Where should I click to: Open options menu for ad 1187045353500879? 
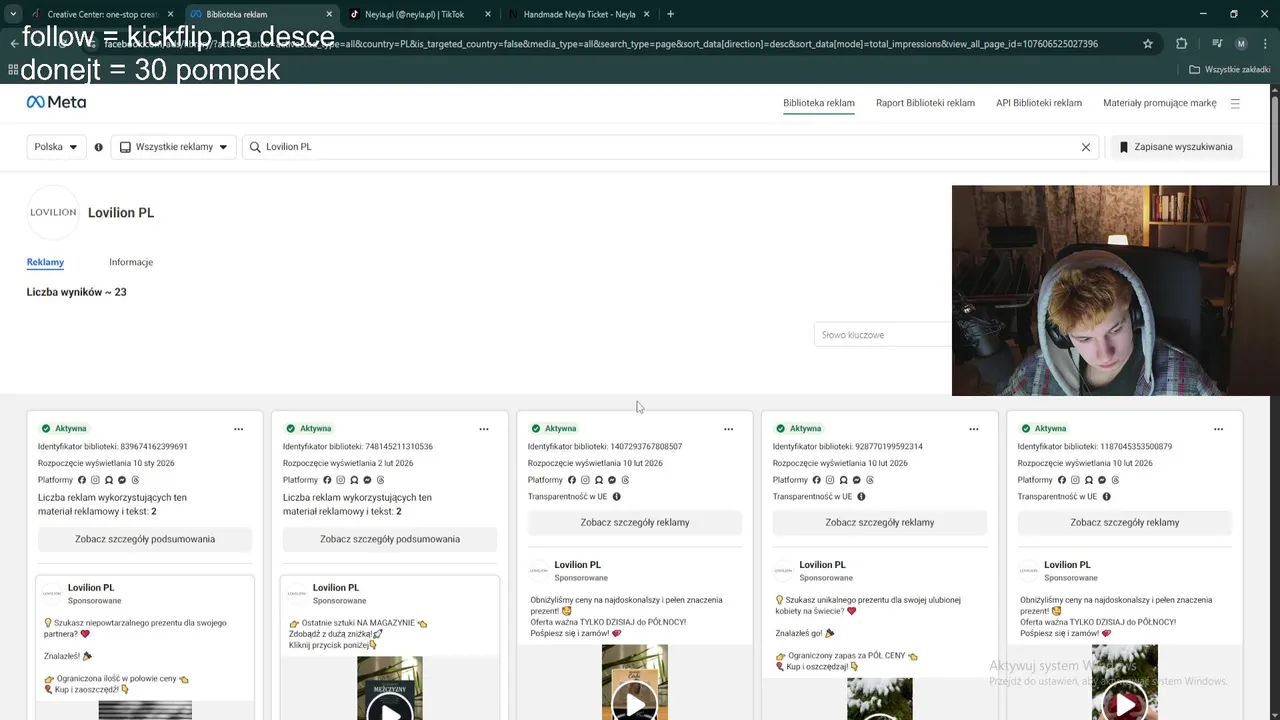(x=1219, y=429)
